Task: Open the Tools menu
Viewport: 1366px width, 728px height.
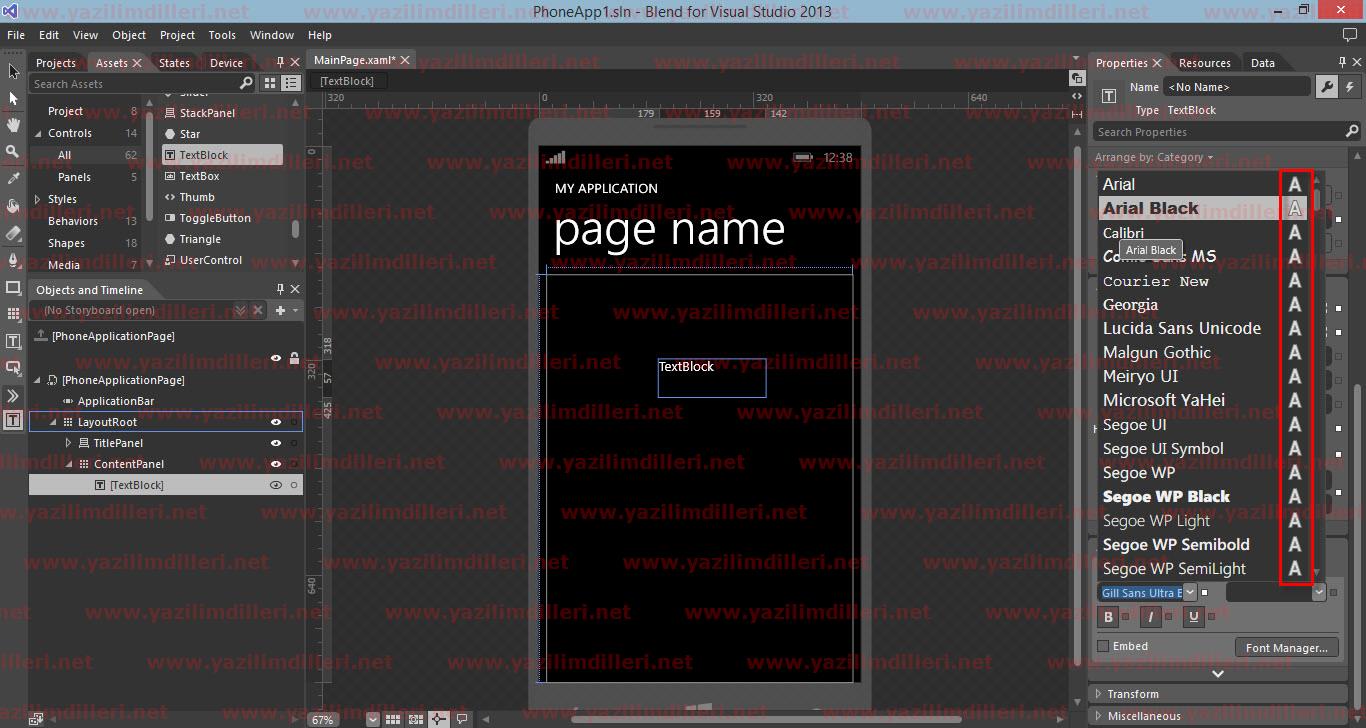Action: (x=222, y=35)
